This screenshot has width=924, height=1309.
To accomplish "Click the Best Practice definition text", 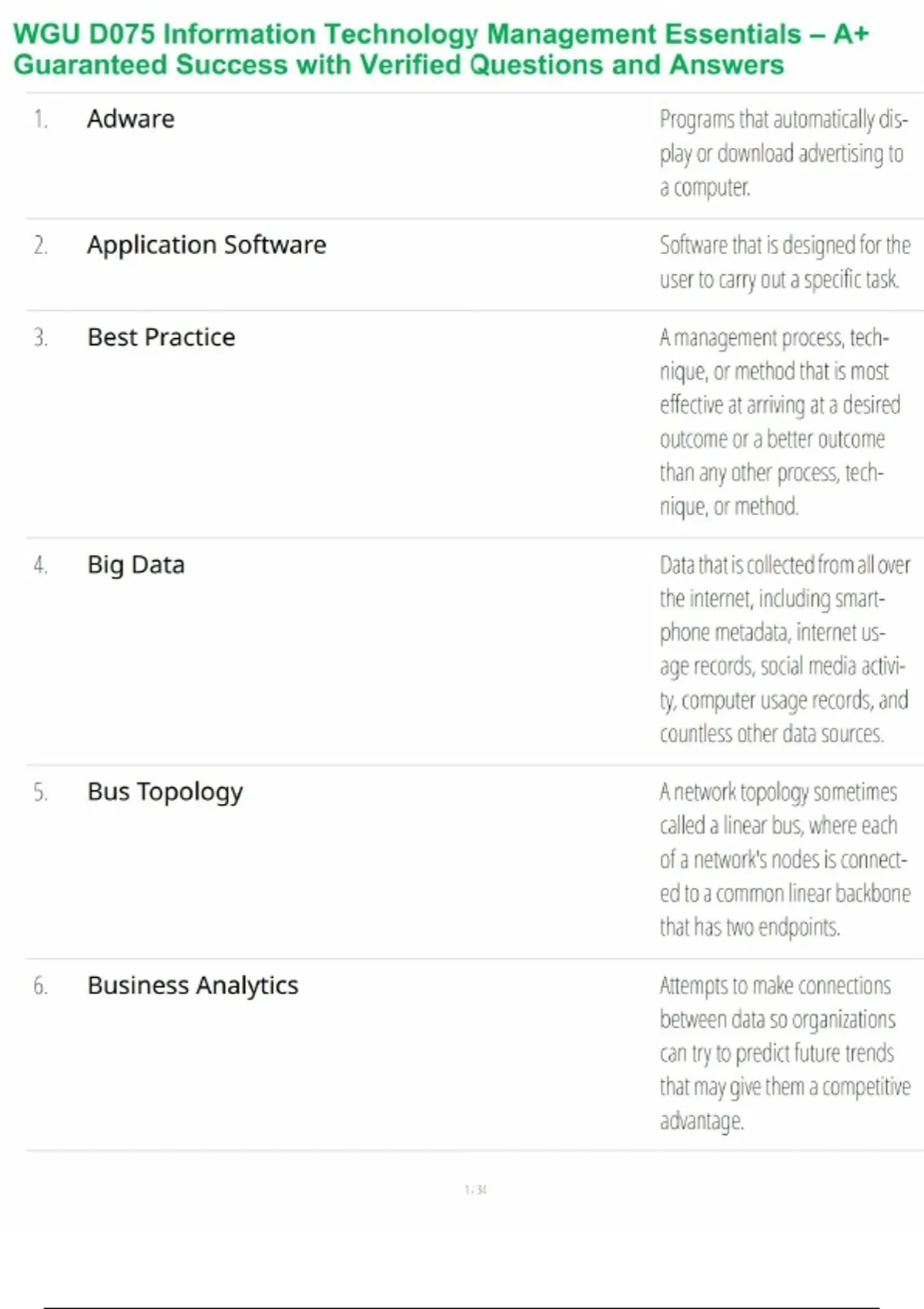I will click(778, 422).
